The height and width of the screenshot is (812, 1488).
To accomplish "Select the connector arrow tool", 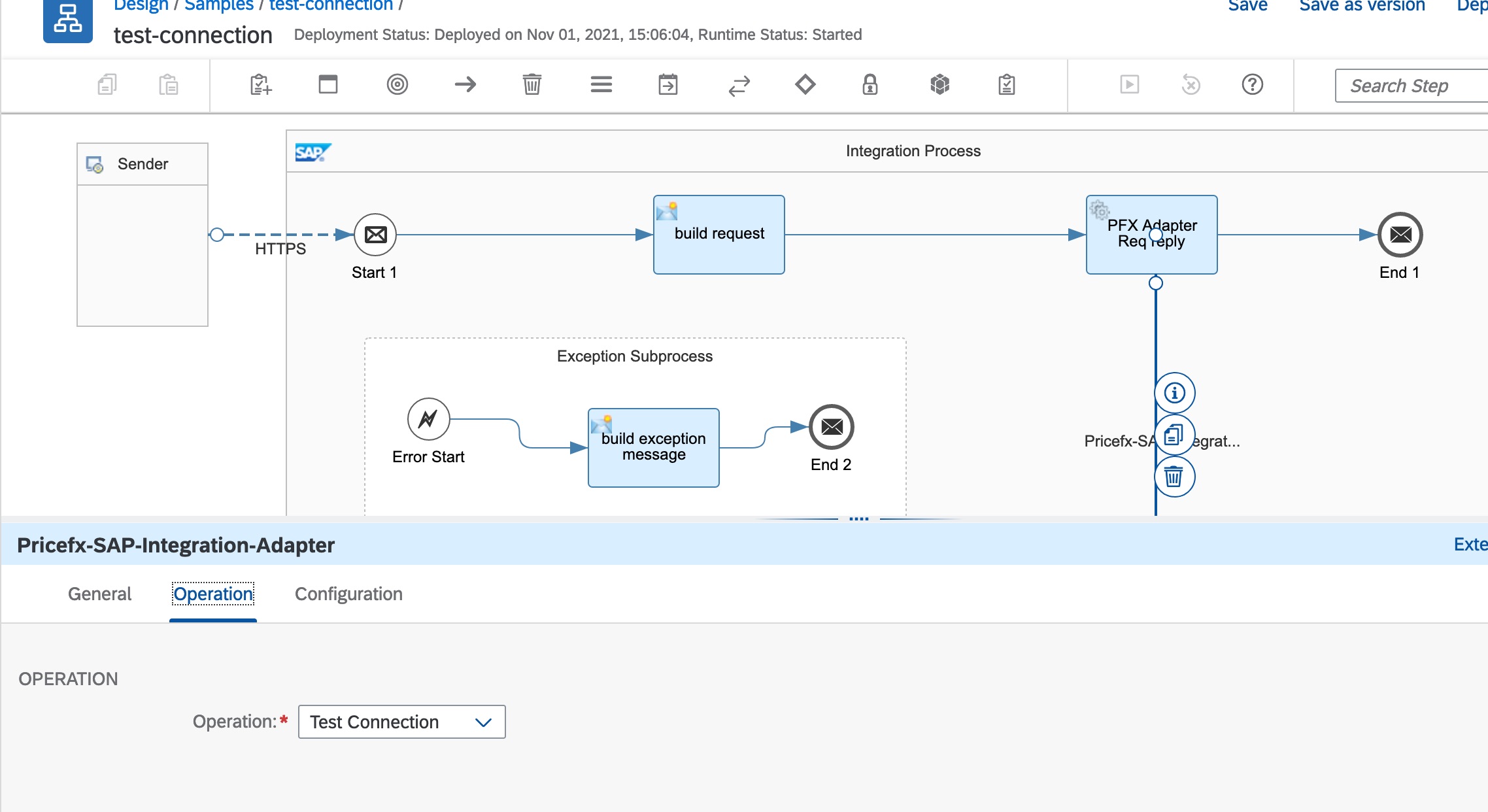I will [465, 85].
